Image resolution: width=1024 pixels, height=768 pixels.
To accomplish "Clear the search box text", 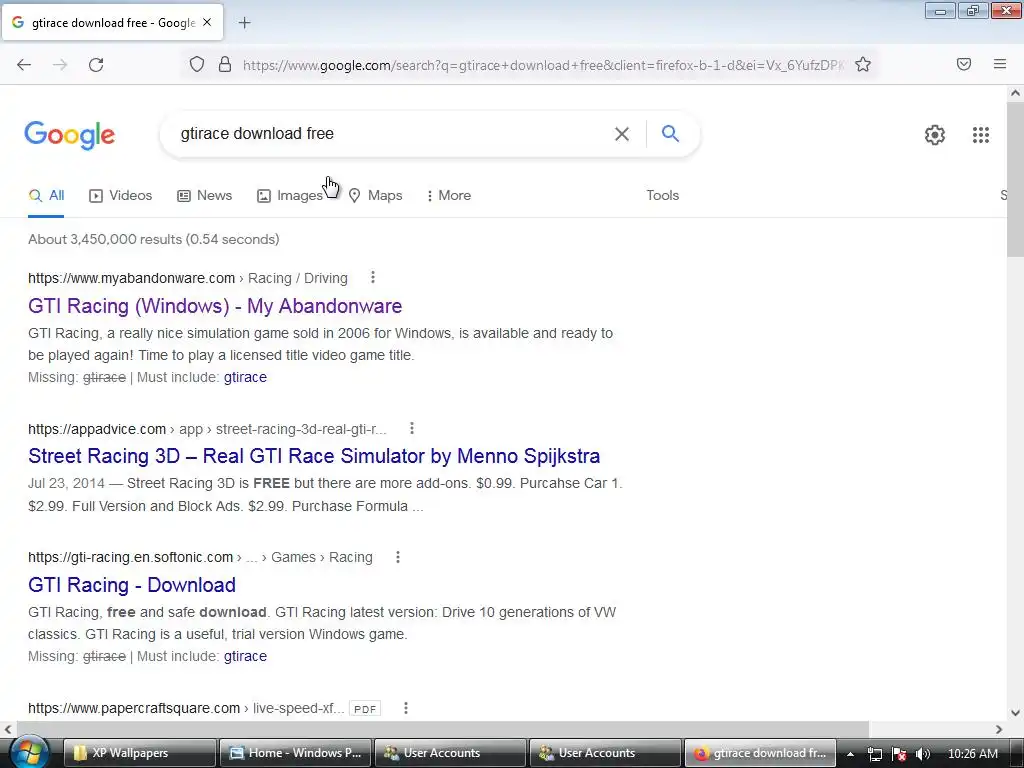I will pyautogui.click(x=622, y=134).
